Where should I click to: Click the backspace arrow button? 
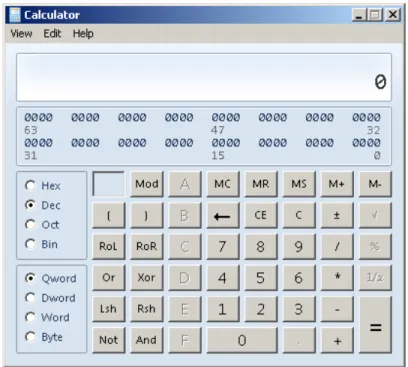[223, 215]
